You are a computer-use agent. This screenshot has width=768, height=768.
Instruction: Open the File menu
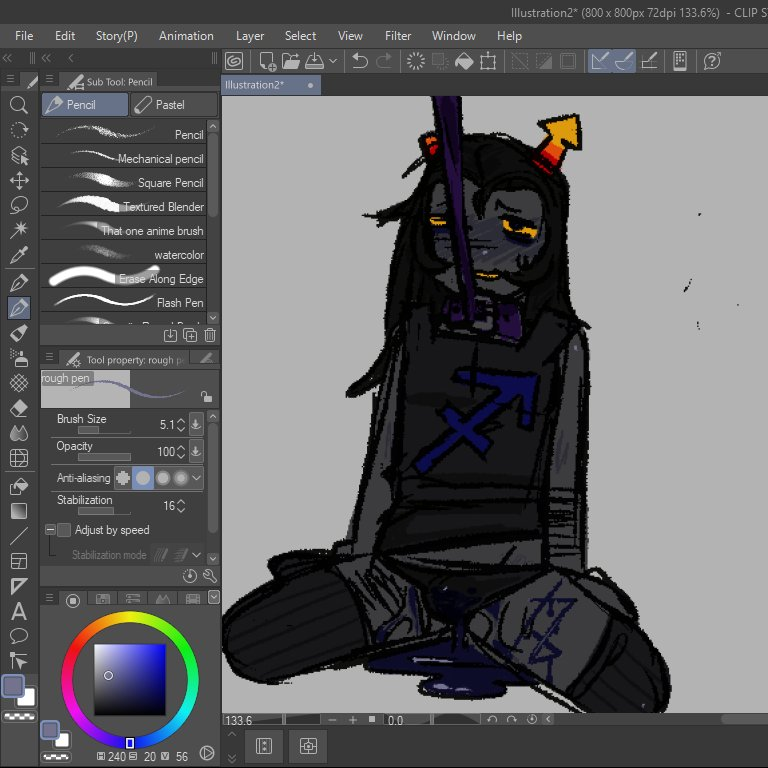(24, 36)
